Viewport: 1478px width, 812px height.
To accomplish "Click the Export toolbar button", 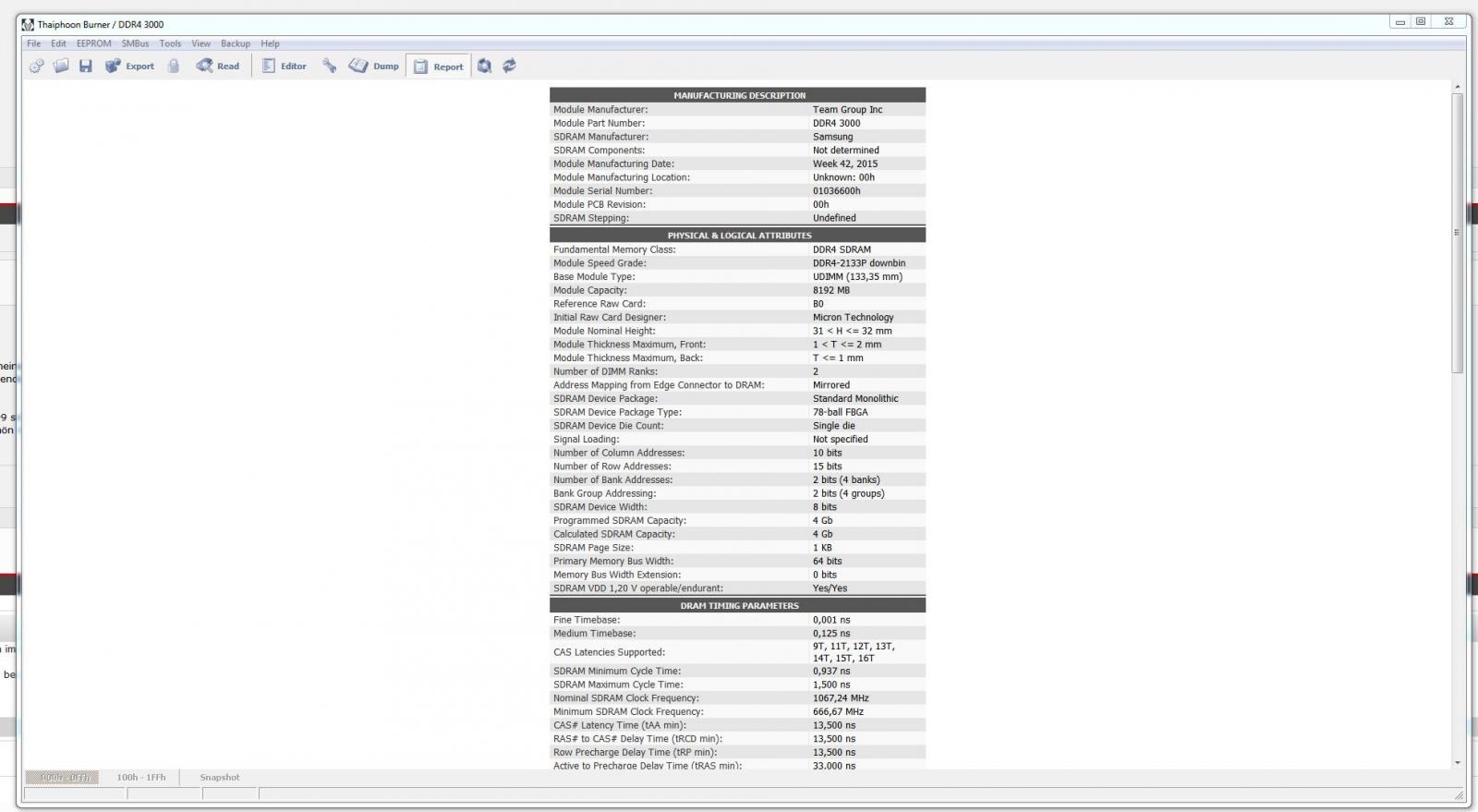I will [x=129, y=66].
